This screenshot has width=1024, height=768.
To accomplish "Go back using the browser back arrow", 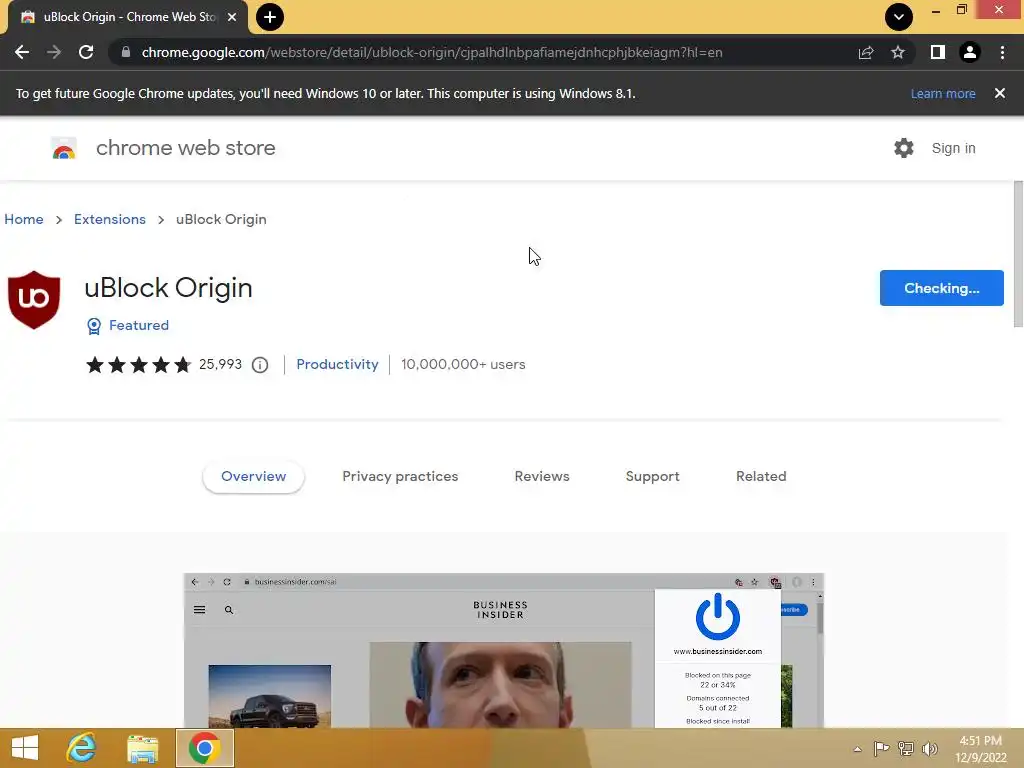I will point(22,52).
